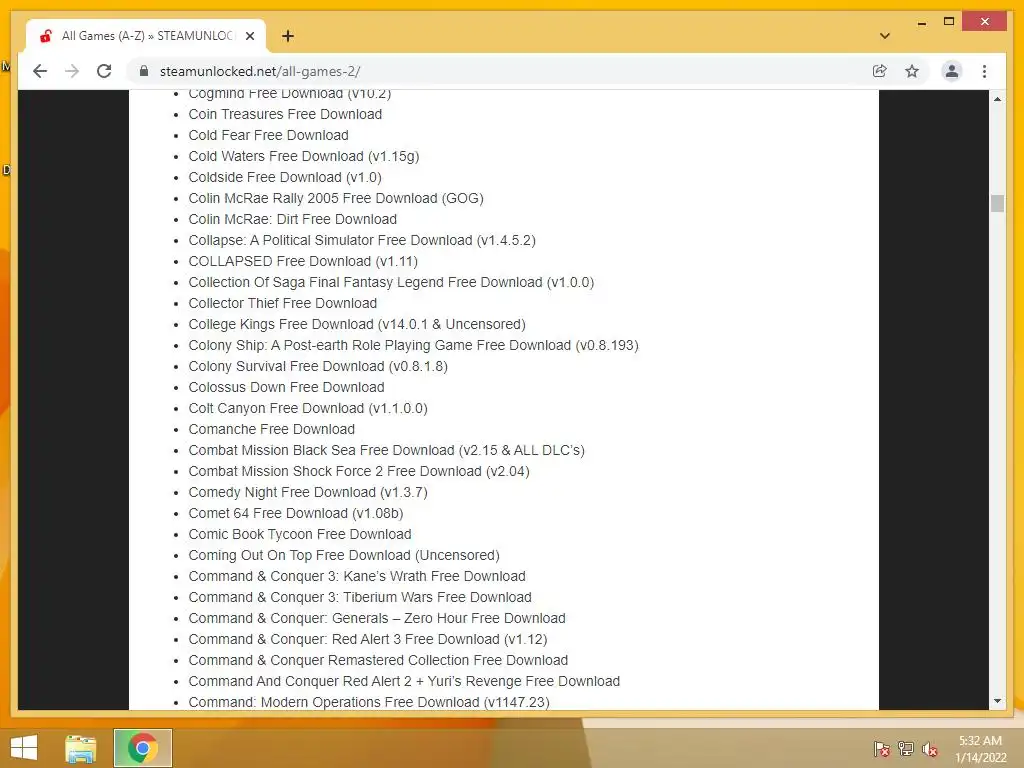The width and height of the screenshot is (1024, 768).
Task: Reload the page with refresh icon
Action: 104,71
